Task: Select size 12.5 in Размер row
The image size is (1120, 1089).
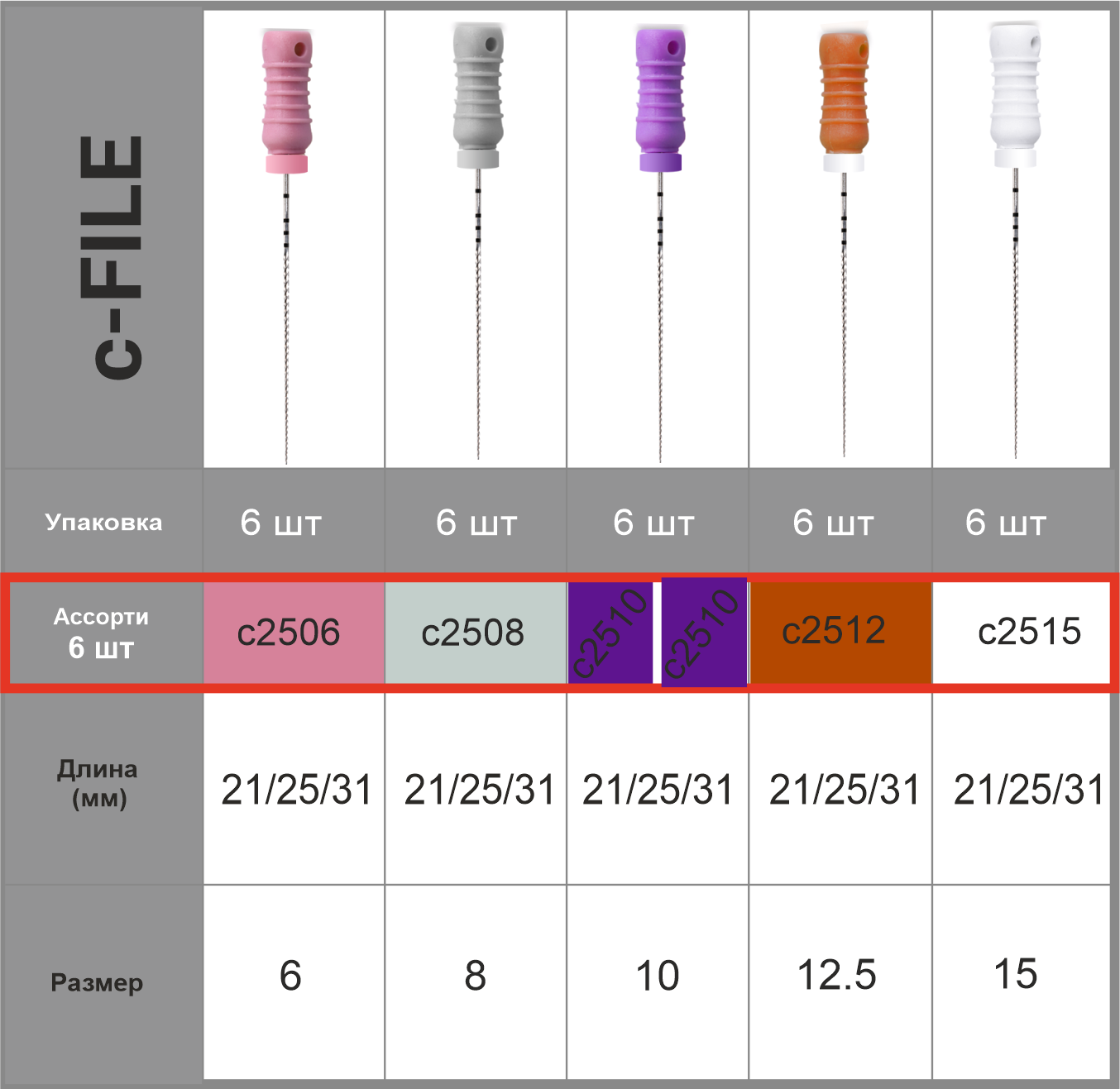Action: [836, 975]
